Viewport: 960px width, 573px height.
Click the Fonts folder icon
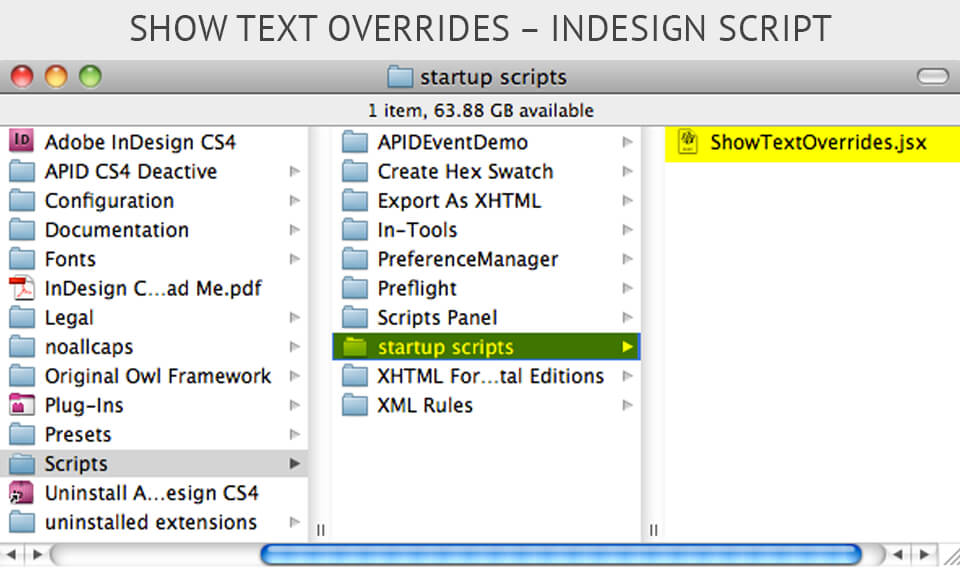(22, 258)
